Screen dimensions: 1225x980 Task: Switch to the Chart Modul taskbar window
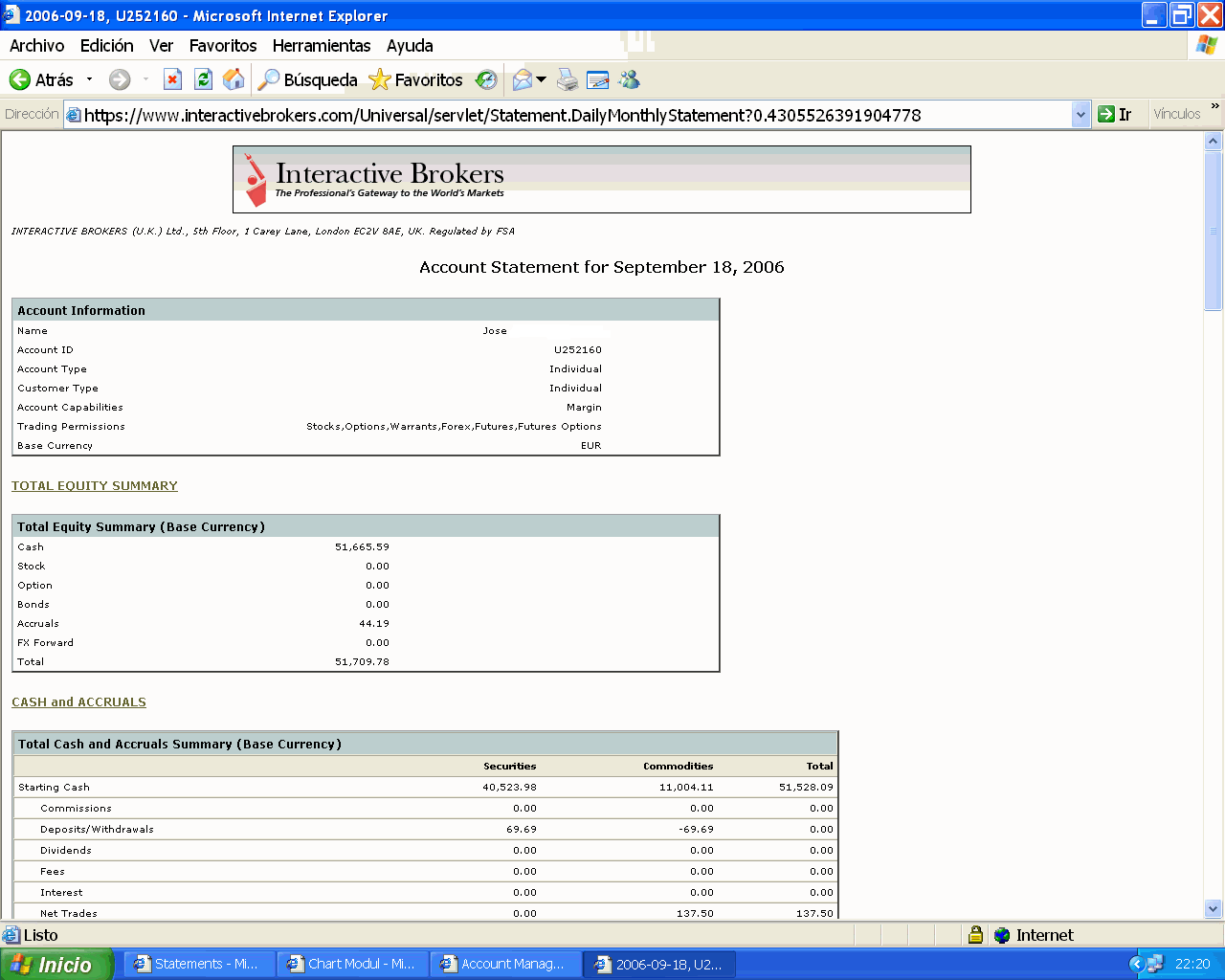point(354,964)
